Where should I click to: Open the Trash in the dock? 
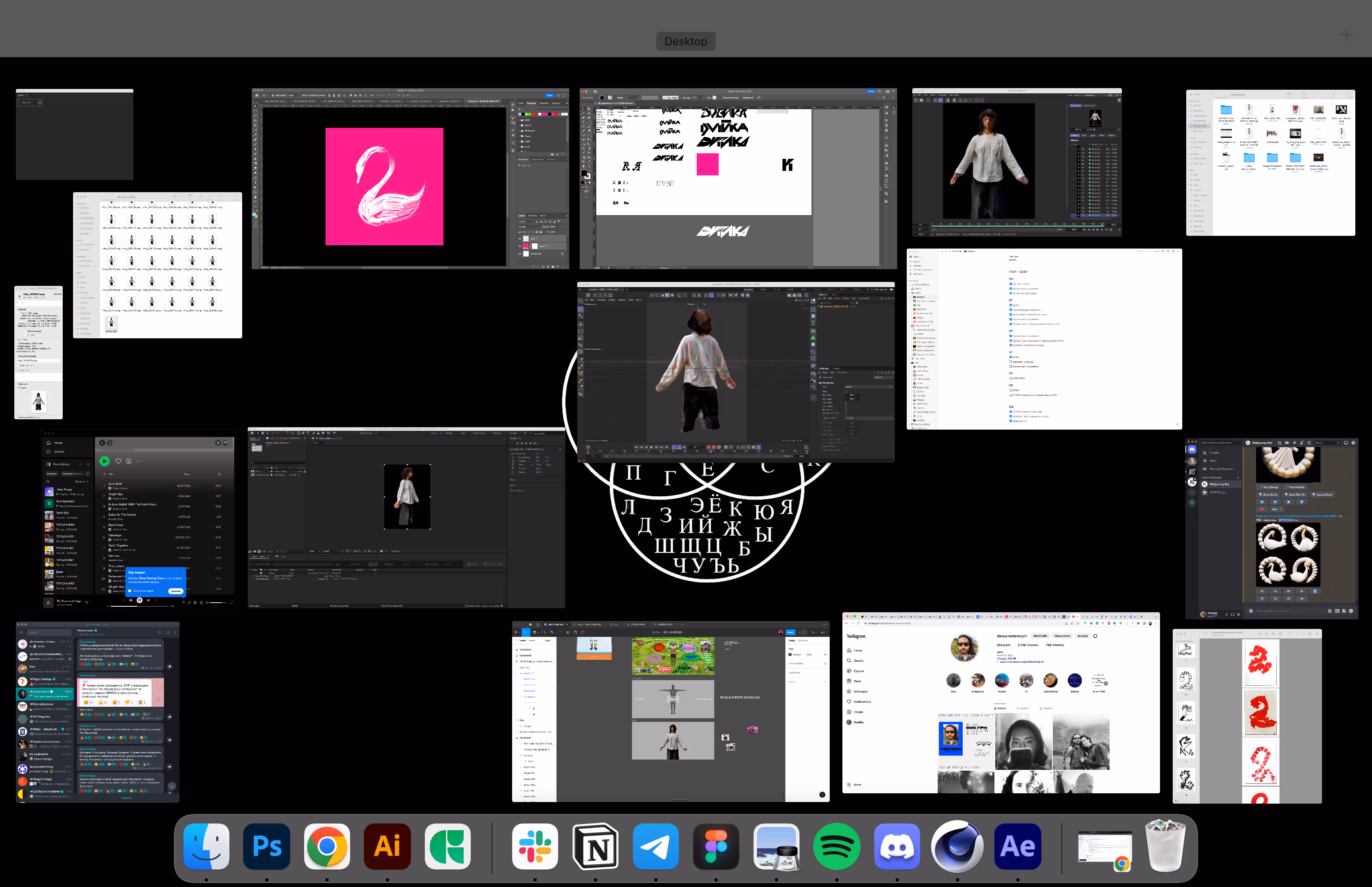(1165, 846)
